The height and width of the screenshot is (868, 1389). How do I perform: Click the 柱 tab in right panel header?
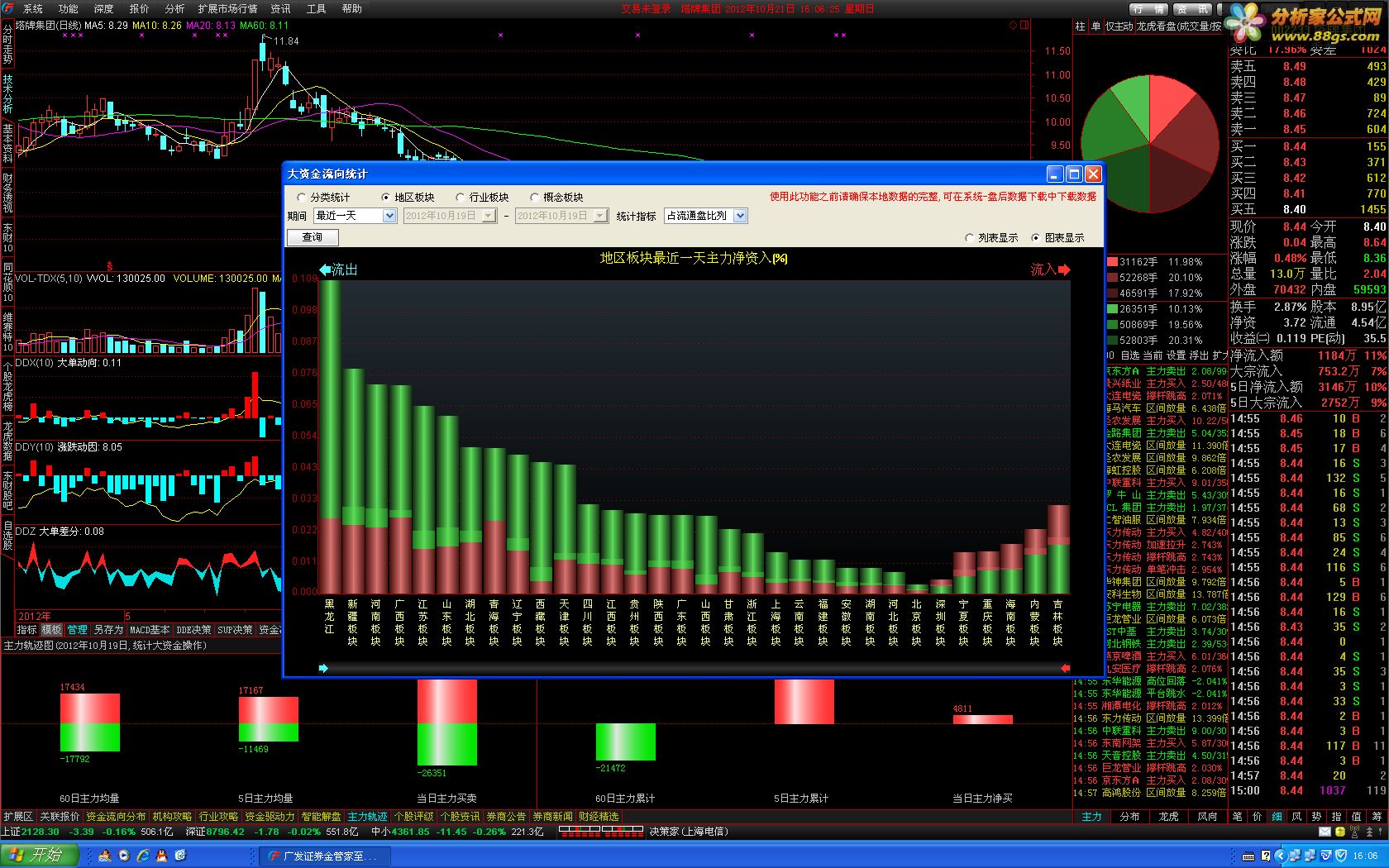[1080, 26]
